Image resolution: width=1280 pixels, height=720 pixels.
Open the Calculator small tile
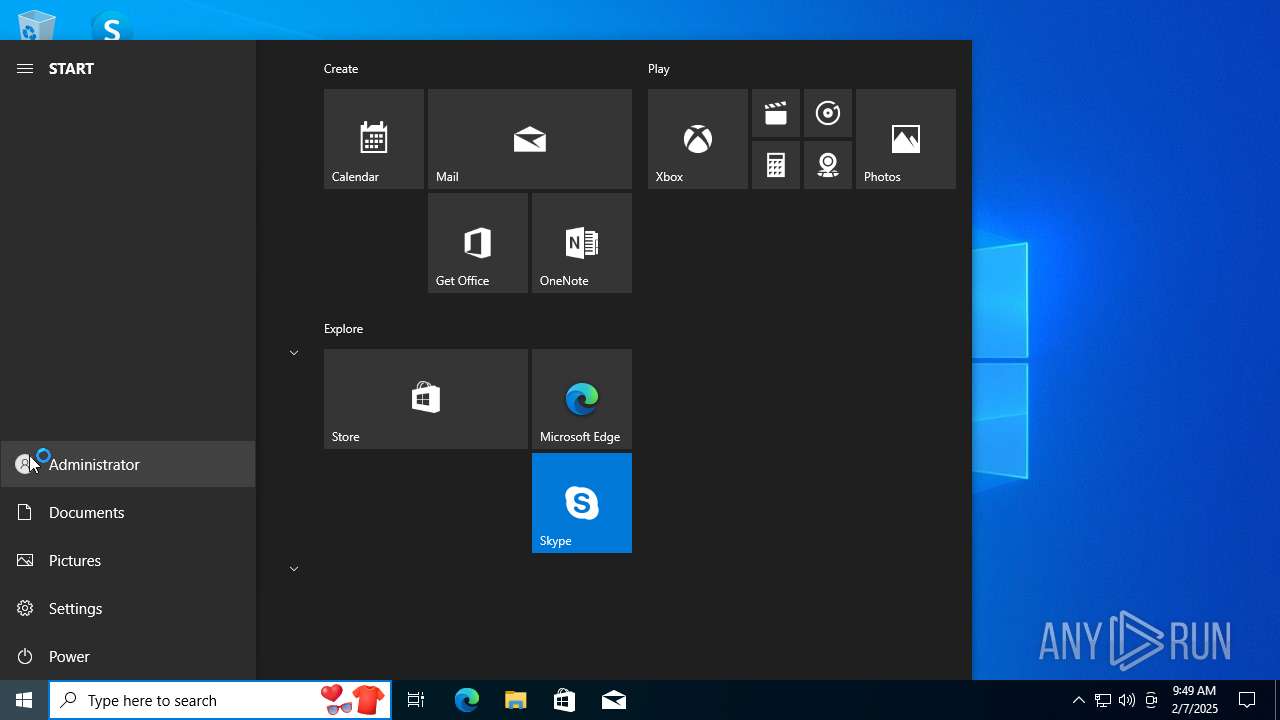(x=776, y=165)
